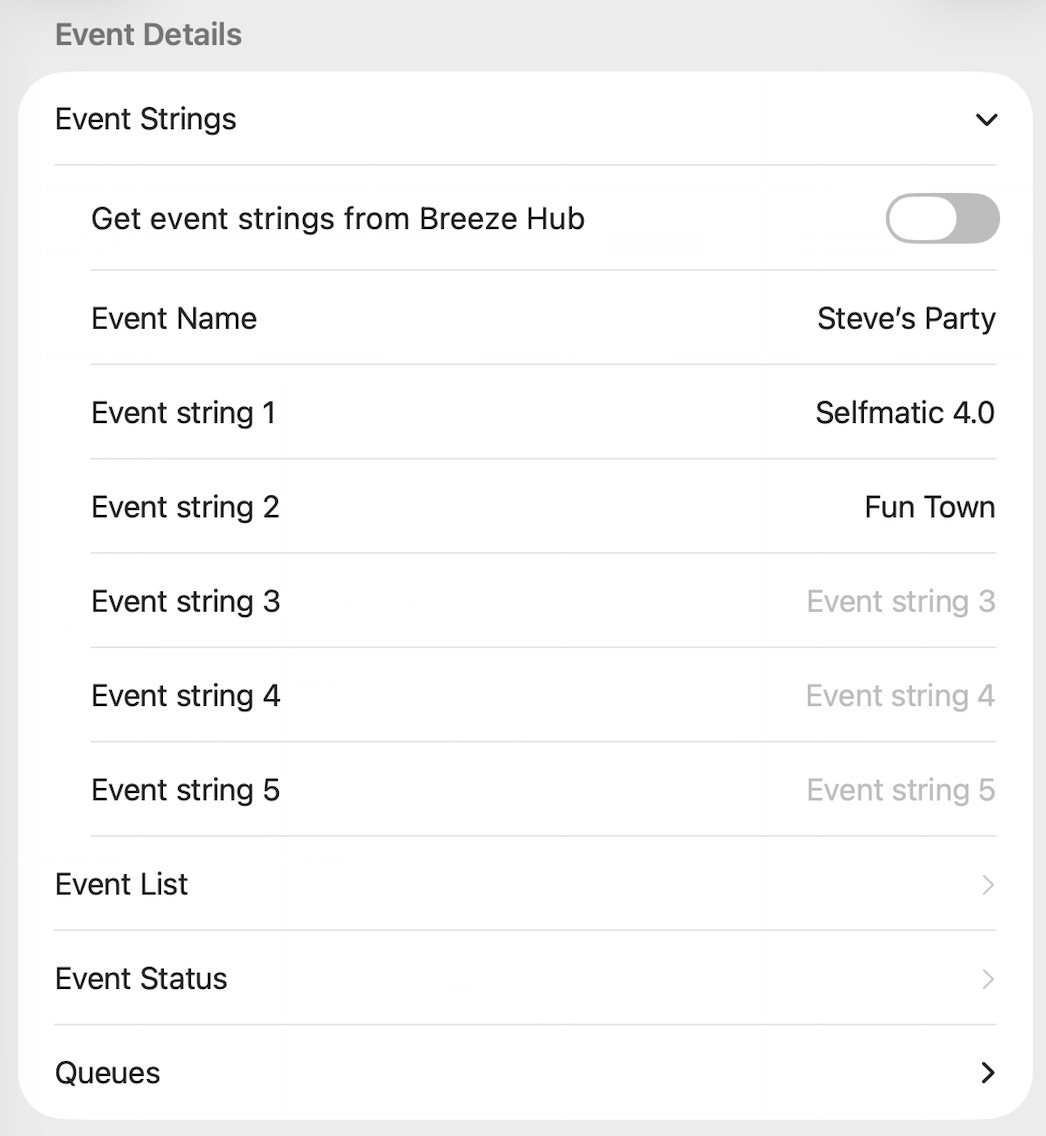Select the Event string 2 label
The height and width of the screenshot is (1136, 1046).
[x=185, y=507]
